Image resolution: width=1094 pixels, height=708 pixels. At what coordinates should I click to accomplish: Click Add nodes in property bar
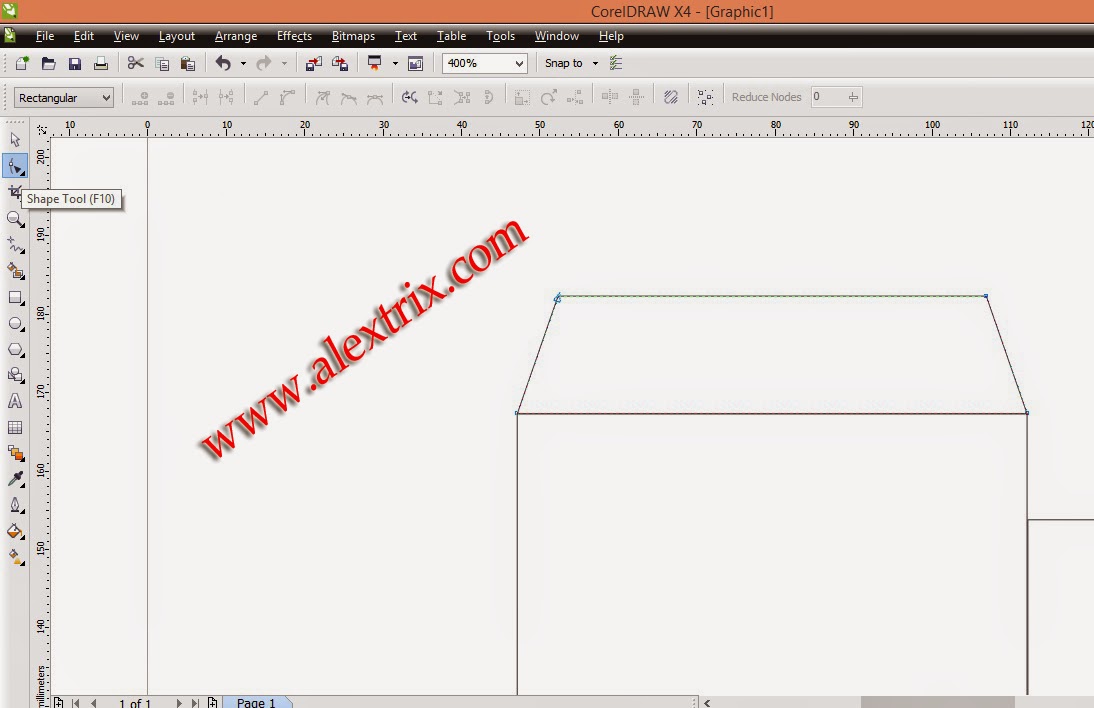pyautogui.click(x=140, y=98)
